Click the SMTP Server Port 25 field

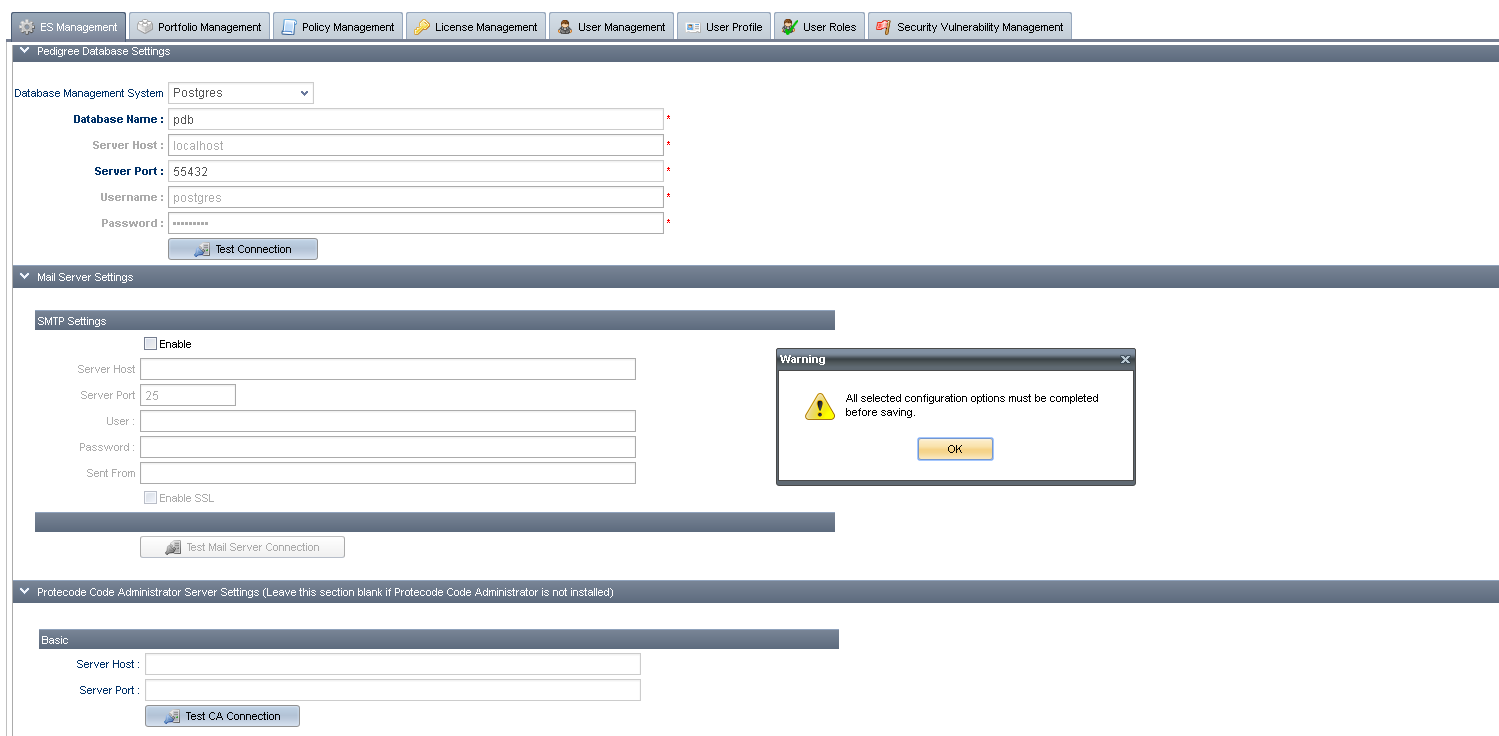pos(188,395)
